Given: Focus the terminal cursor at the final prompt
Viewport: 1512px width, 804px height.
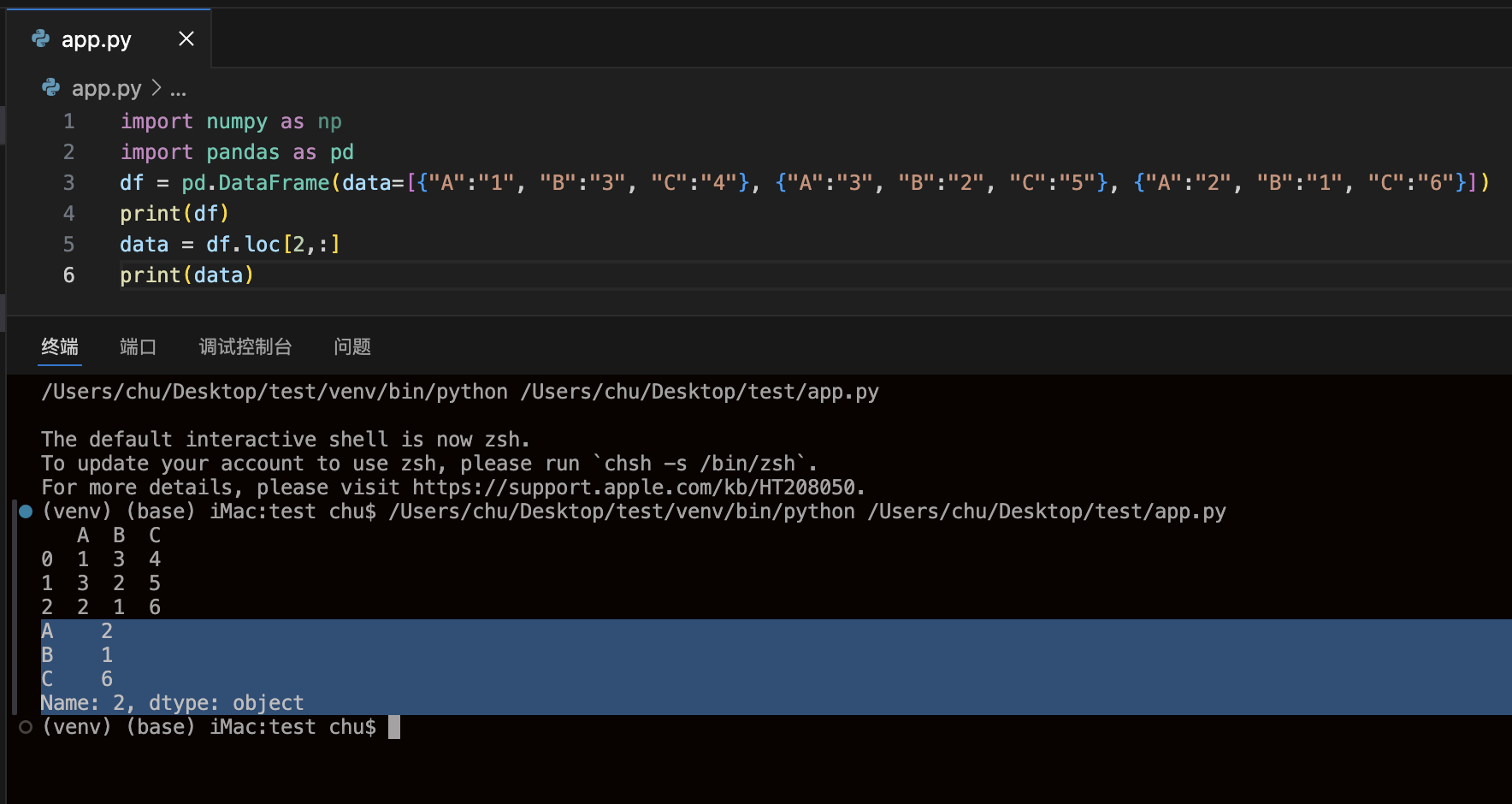Looking at the screenshot, I should 394,727.
